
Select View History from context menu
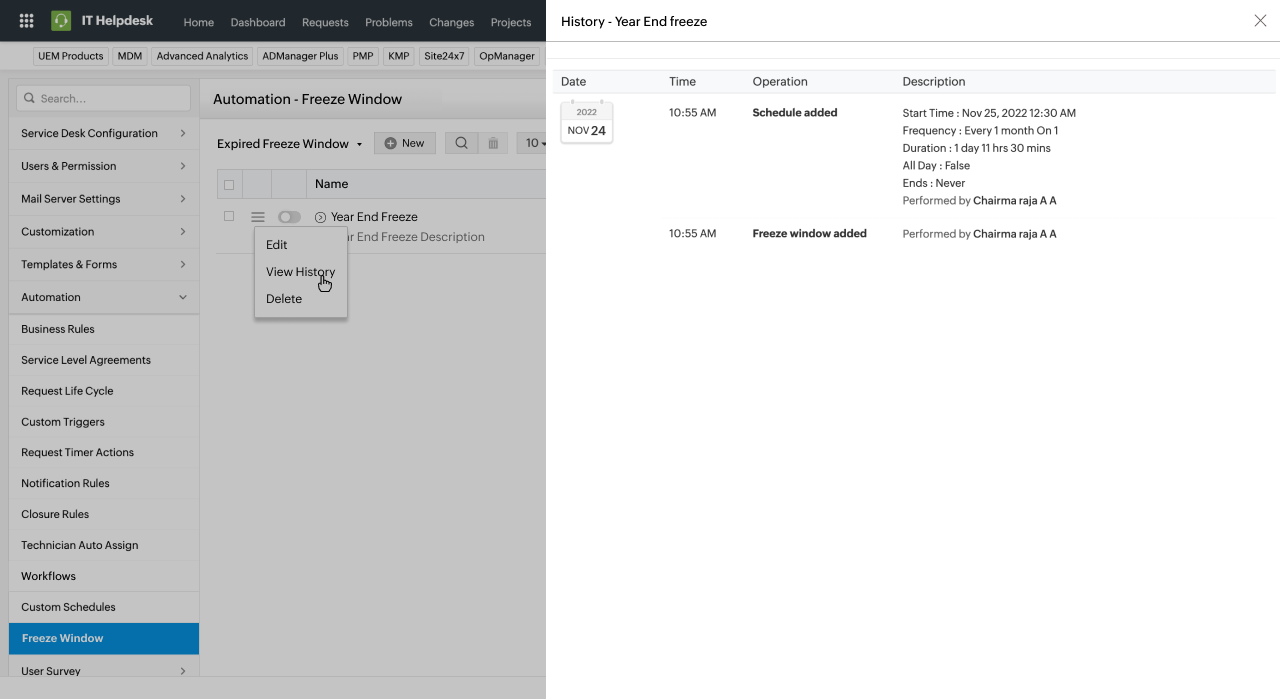click(x=300, y=272)
